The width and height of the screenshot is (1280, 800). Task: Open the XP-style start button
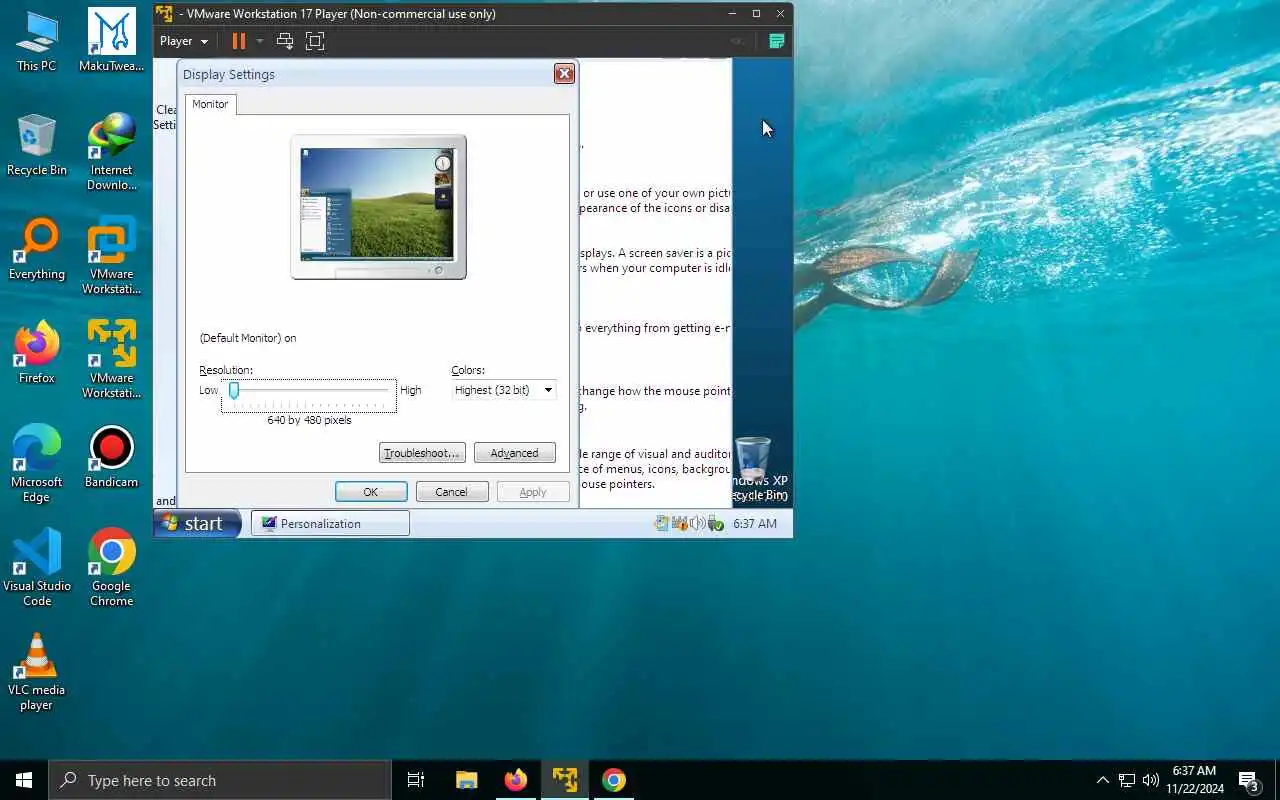tap(197, 523)
